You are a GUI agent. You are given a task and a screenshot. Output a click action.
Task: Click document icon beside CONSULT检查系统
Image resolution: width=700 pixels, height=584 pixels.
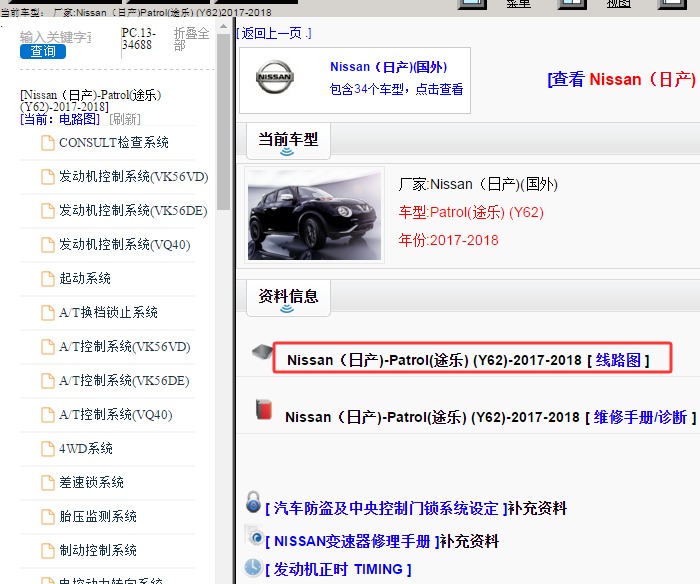coord(48,143)
